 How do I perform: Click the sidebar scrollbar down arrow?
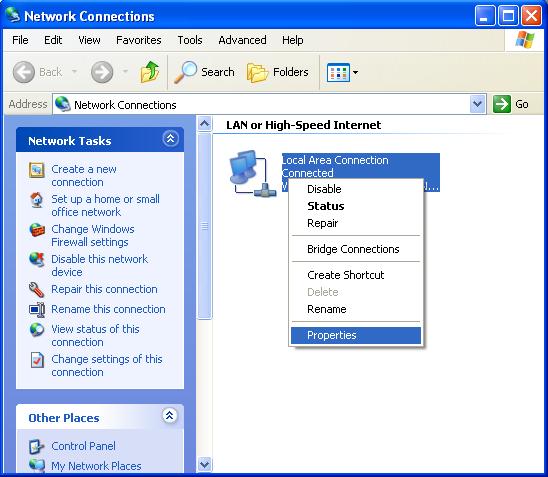204,465
